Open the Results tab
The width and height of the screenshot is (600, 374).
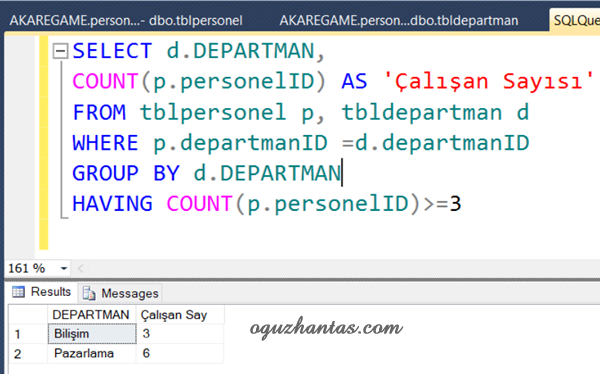point(41,292)
